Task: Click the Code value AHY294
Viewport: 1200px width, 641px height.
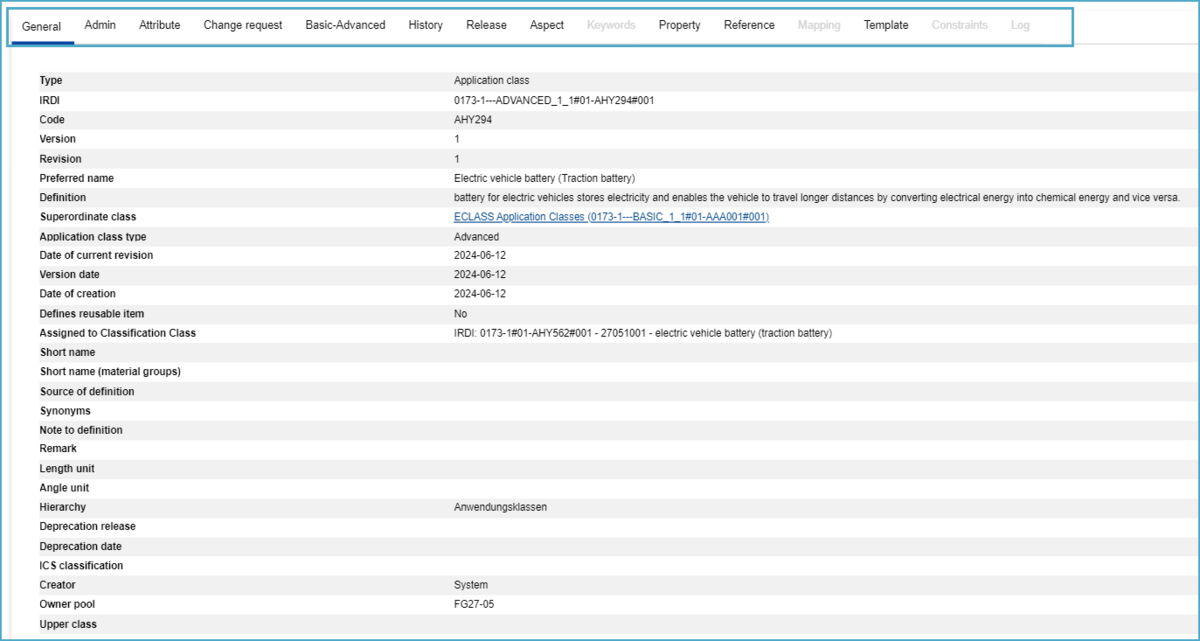Action: tap(473, 120)
